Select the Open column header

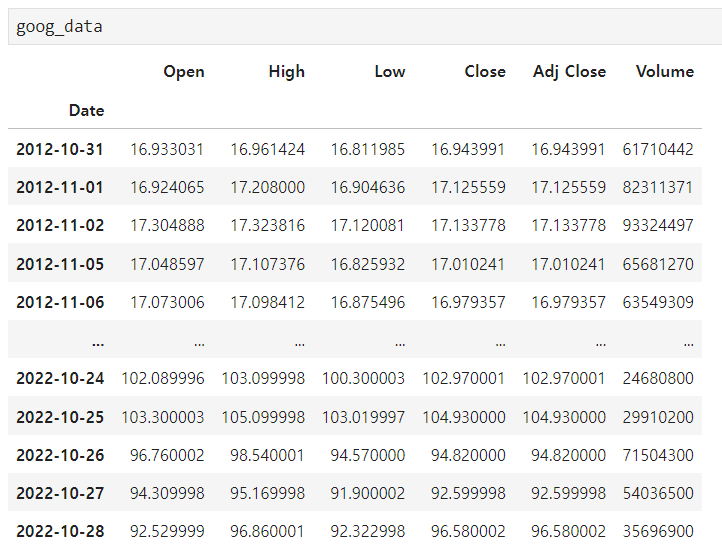point(184,72)
